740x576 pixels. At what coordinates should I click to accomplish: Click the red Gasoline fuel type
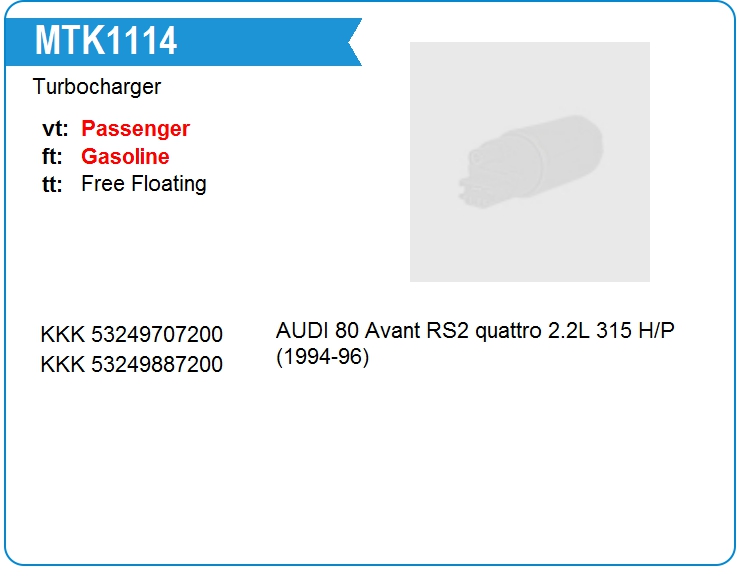coord(125,157)
